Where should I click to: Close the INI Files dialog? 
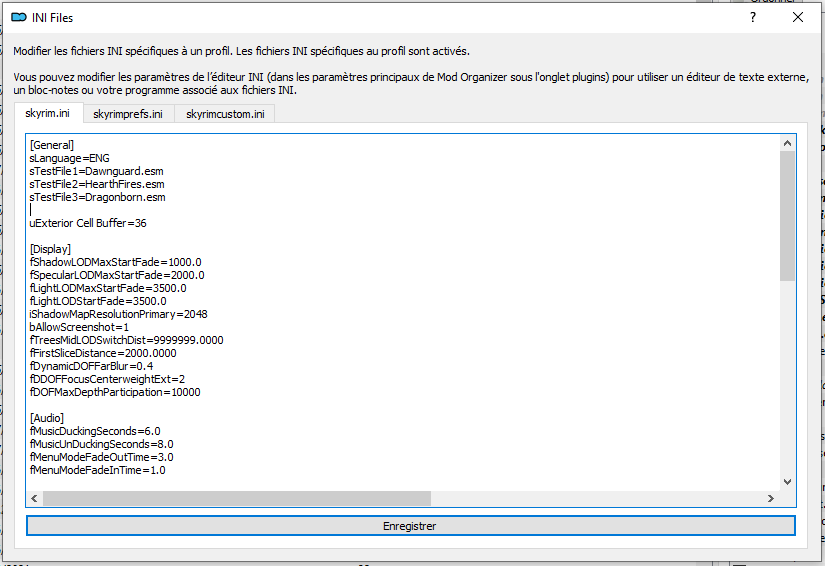(x=798, y=17)
